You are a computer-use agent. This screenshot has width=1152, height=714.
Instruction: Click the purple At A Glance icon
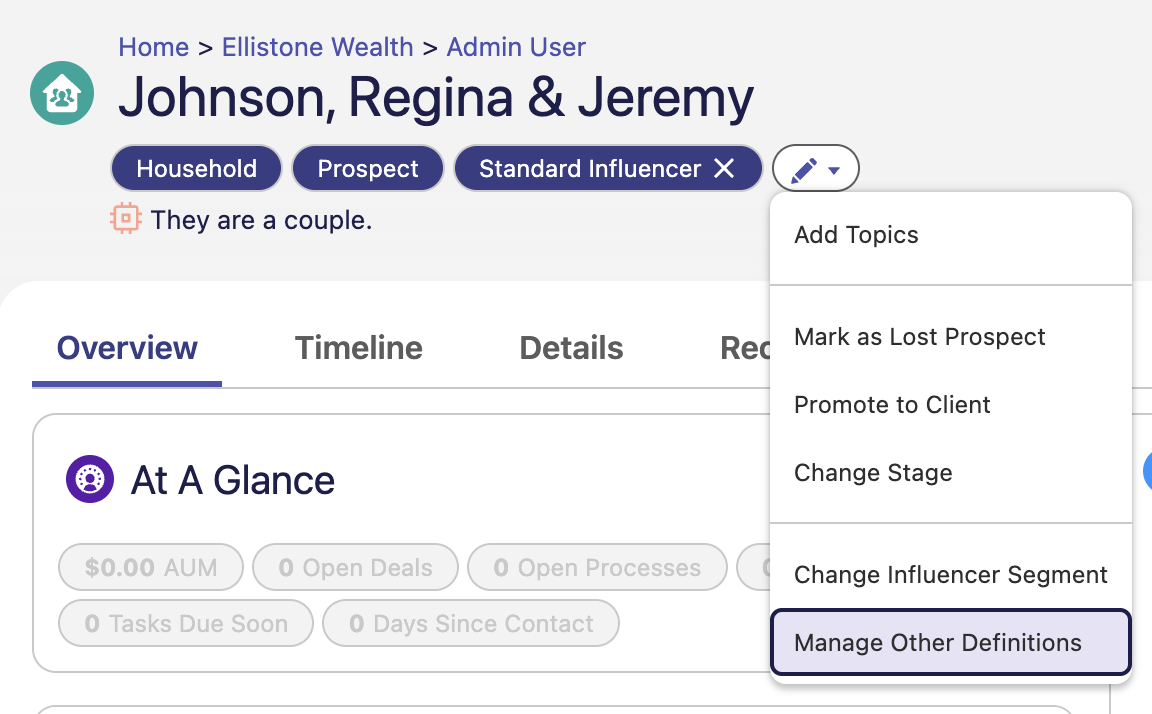(90, 479)
